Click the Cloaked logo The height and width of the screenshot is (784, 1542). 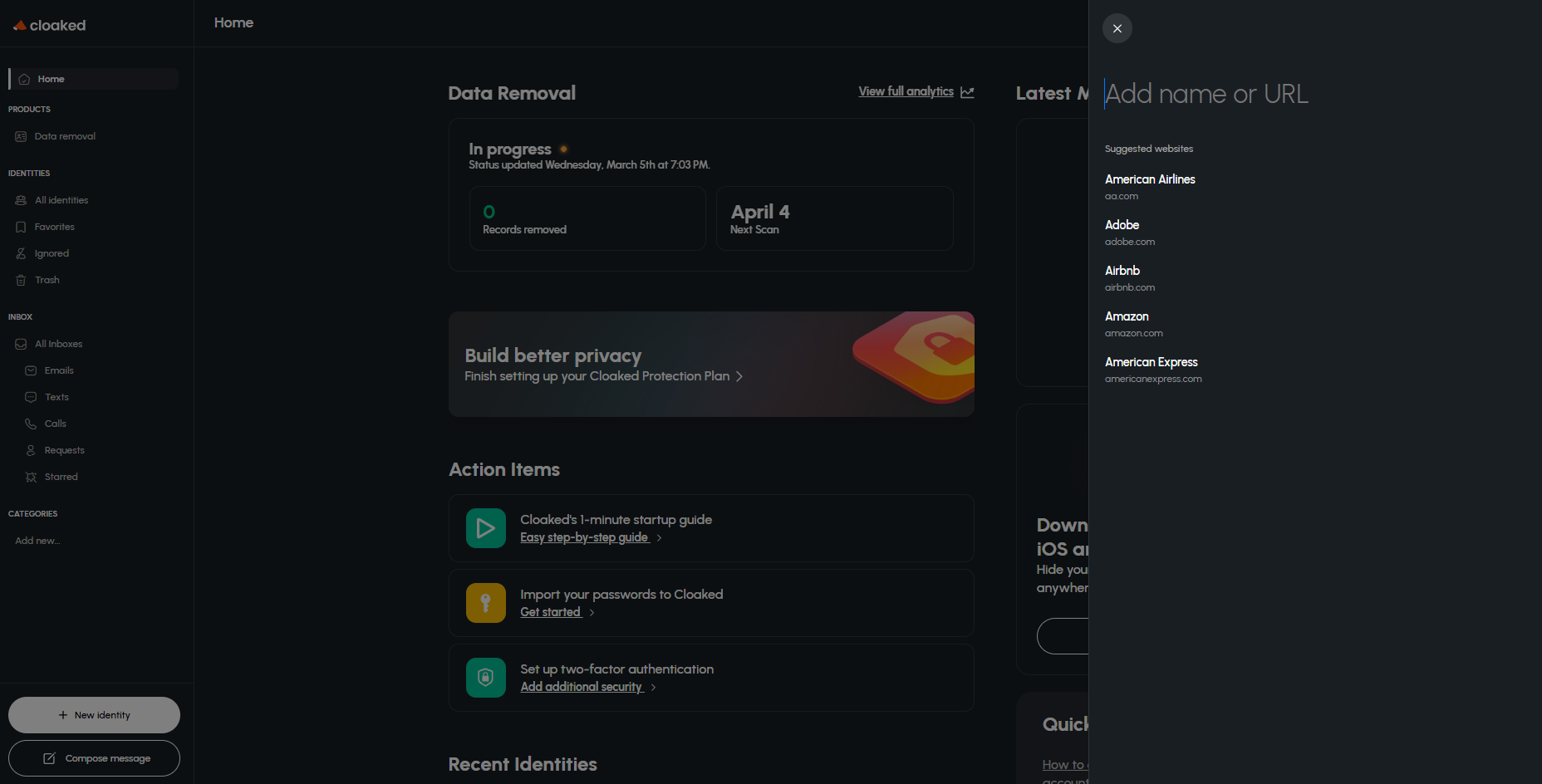pyautogui.click(x=50, y=25)
